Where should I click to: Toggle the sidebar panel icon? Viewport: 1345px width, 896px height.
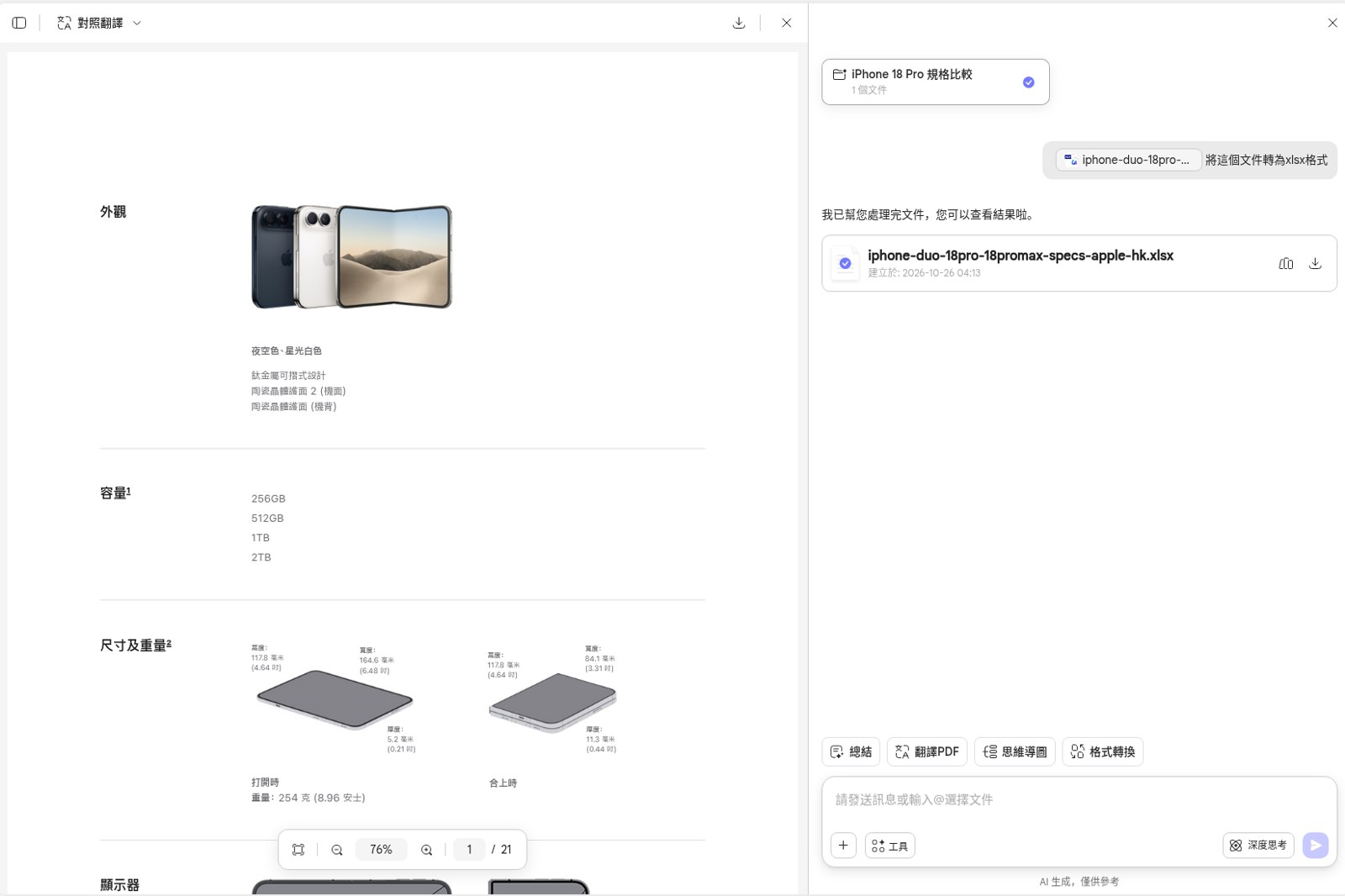[x=19, y=23]
